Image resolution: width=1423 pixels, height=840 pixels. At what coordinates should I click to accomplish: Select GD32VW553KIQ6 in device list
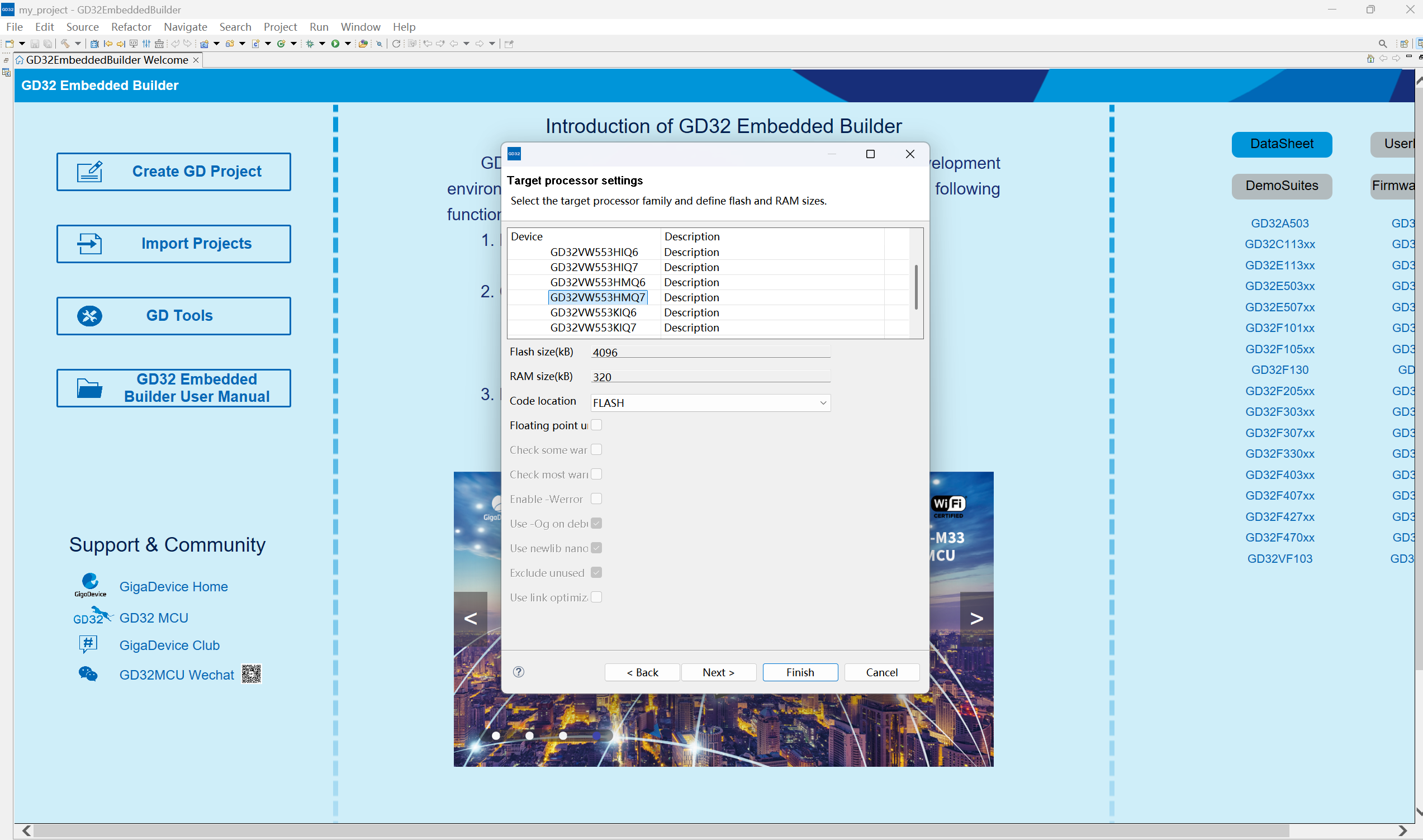[x=593, y=312]
